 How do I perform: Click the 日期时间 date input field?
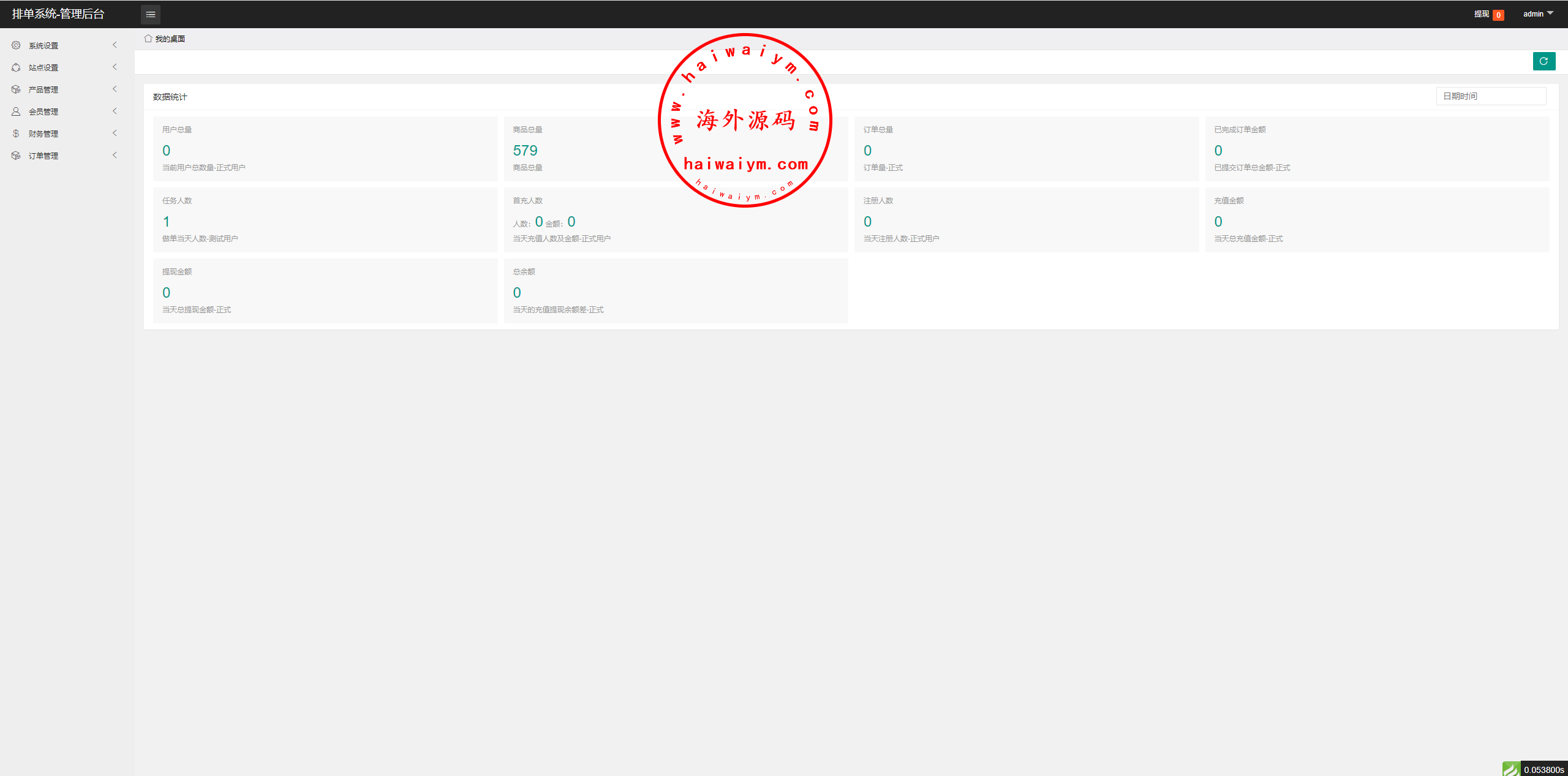tap(1490, 96)
